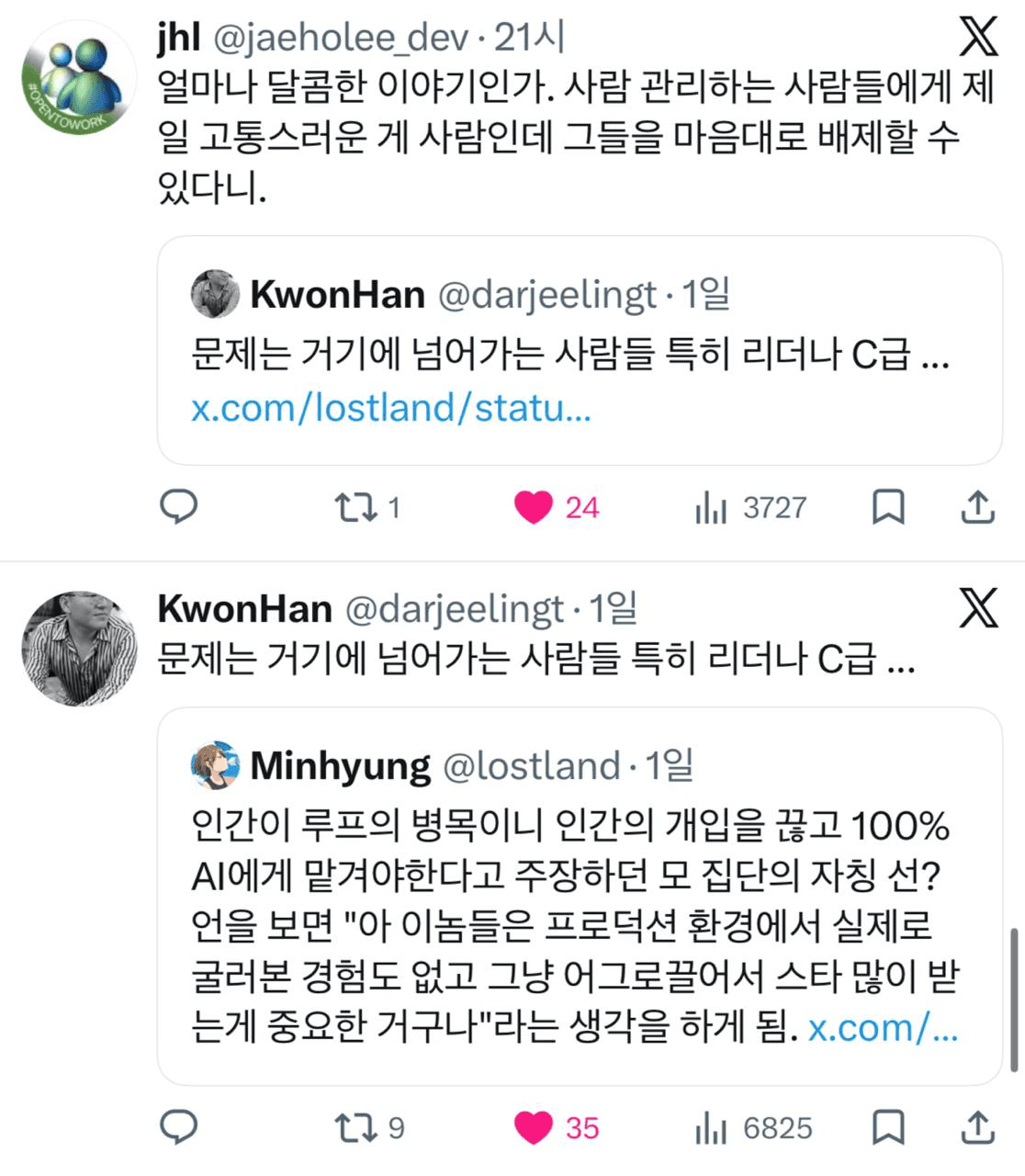Open KwonHan's large profile avatar
This screenshot has width=1025, height=1176.
coord(78,648)
